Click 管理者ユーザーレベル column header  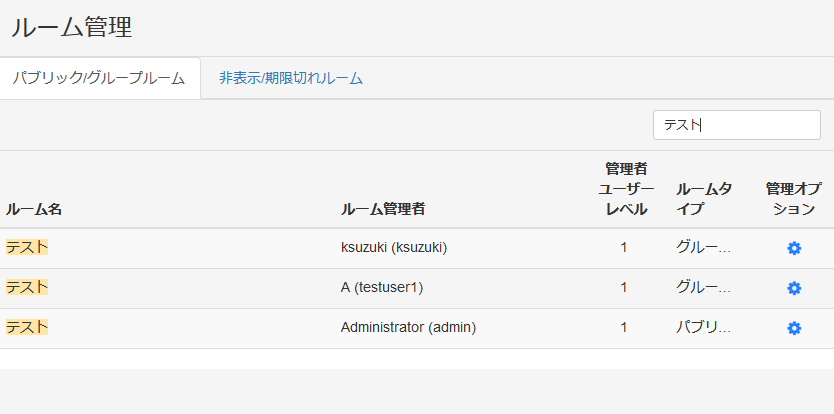pos(625,189)
